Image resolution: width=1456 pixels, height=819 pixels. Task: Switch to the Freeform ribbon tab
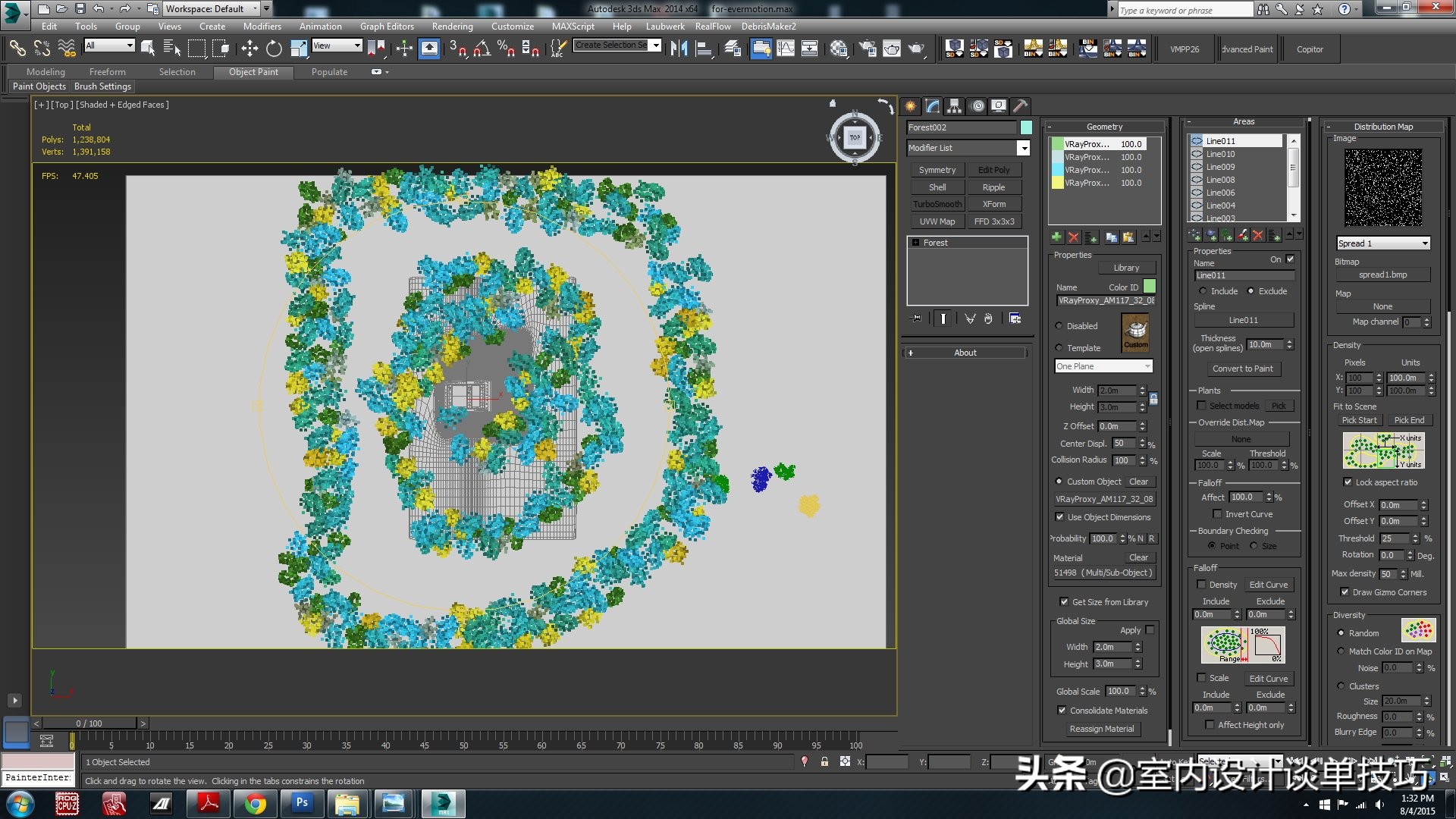point(107,72)
